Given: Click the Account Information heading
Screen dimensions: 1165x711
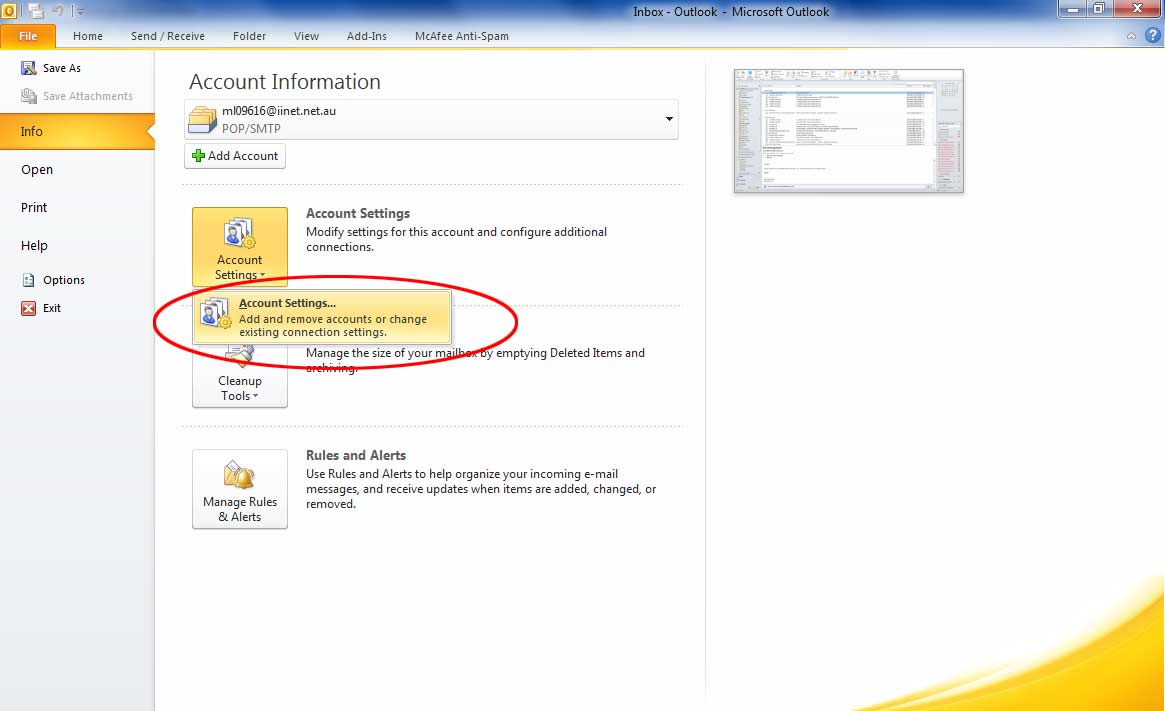Looking at the screenshot, I should click(x=285, y=82).
